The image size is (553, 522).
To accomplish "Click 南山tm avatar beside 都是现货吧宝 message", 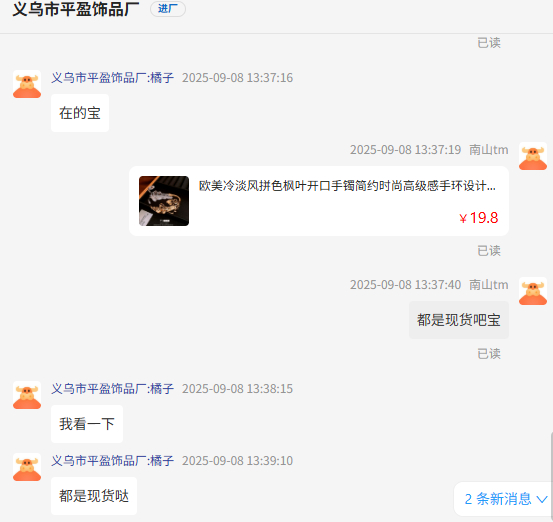I will click(x=533, y=291).
